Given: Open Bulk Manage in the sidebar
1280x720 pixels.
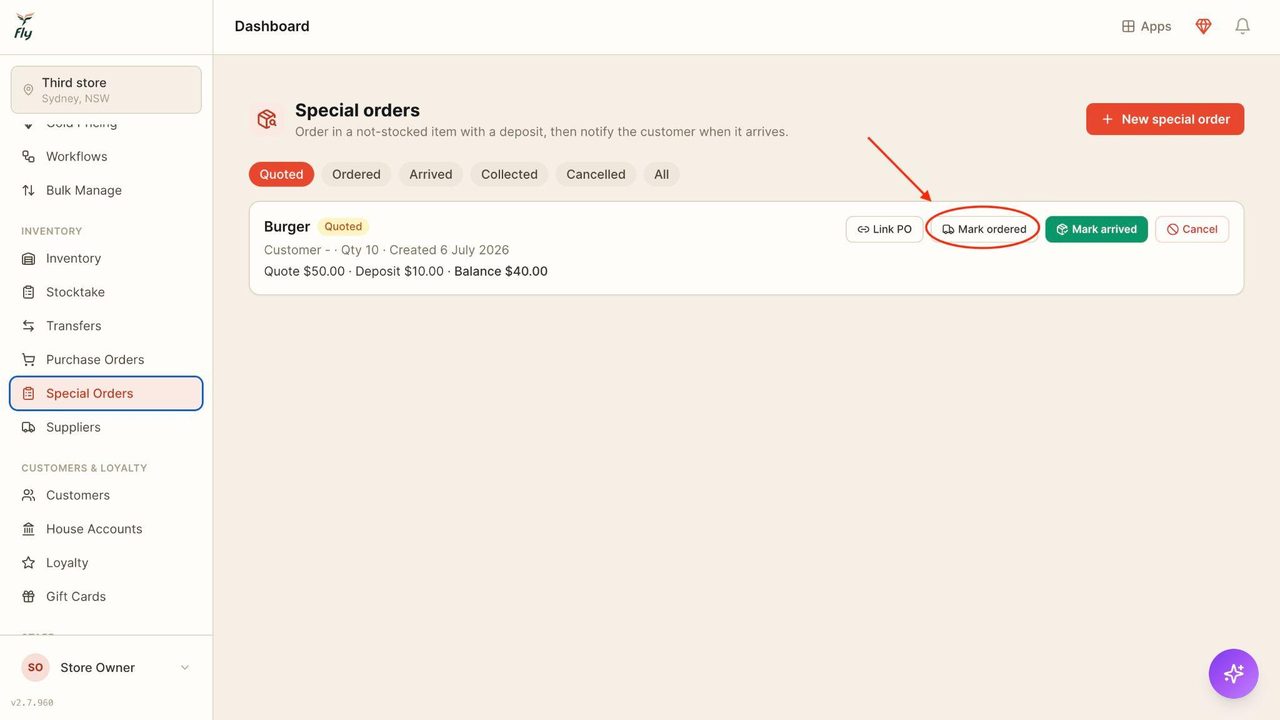Looking at the screenshot, I should (x=106, y=190).
